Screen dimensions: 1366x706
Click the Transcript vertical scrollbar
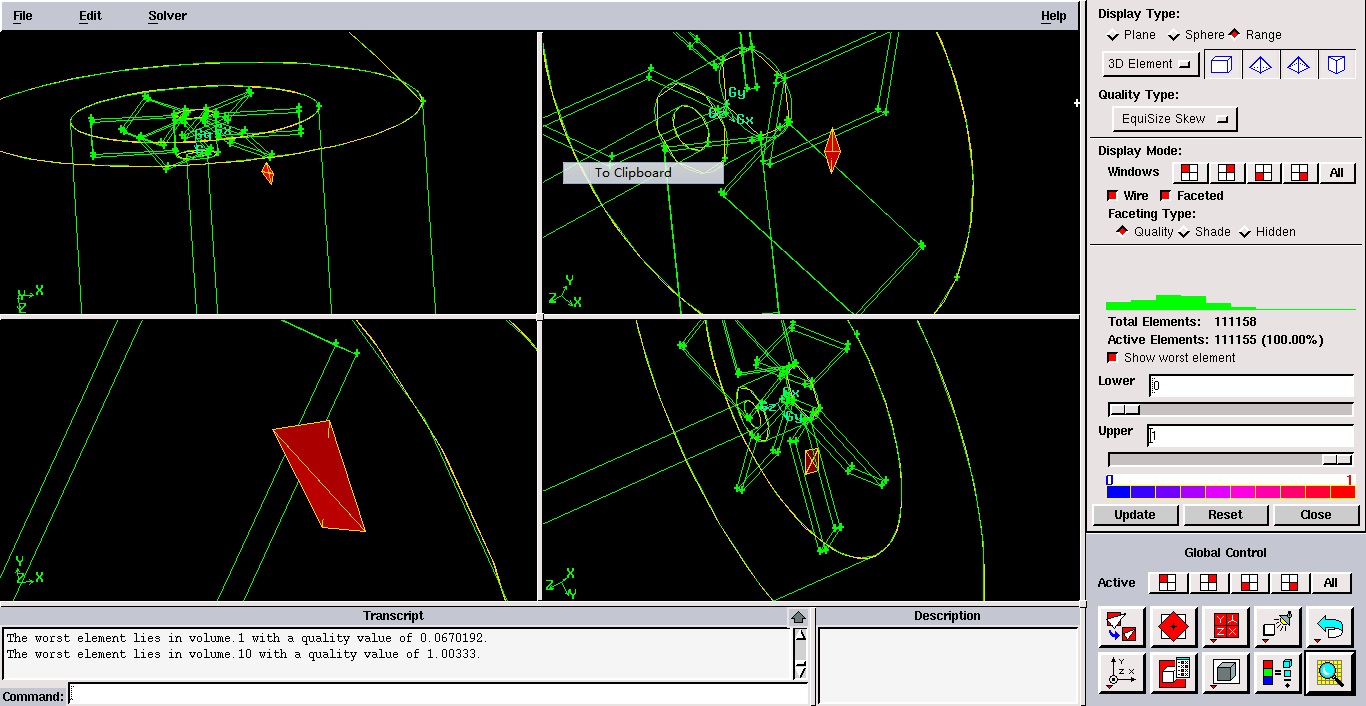799,653
